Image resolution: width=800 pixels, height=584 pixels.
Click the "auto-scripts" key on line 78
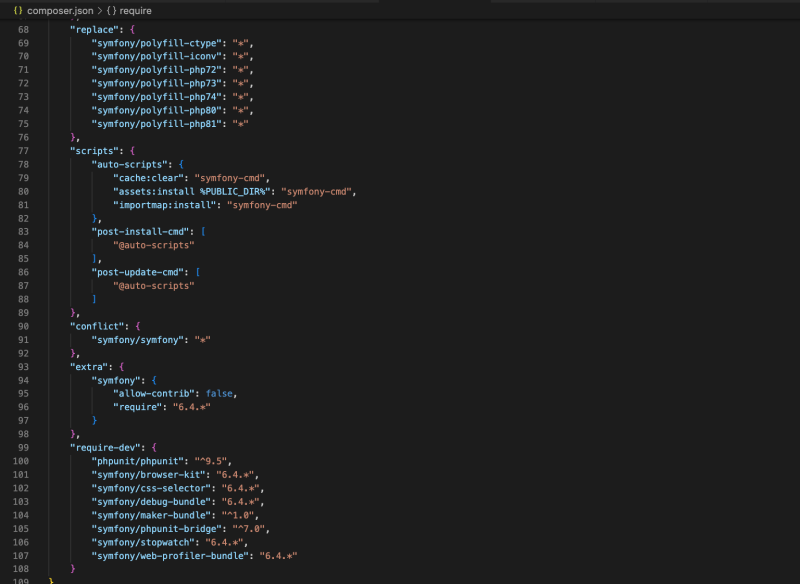point(130,165)
